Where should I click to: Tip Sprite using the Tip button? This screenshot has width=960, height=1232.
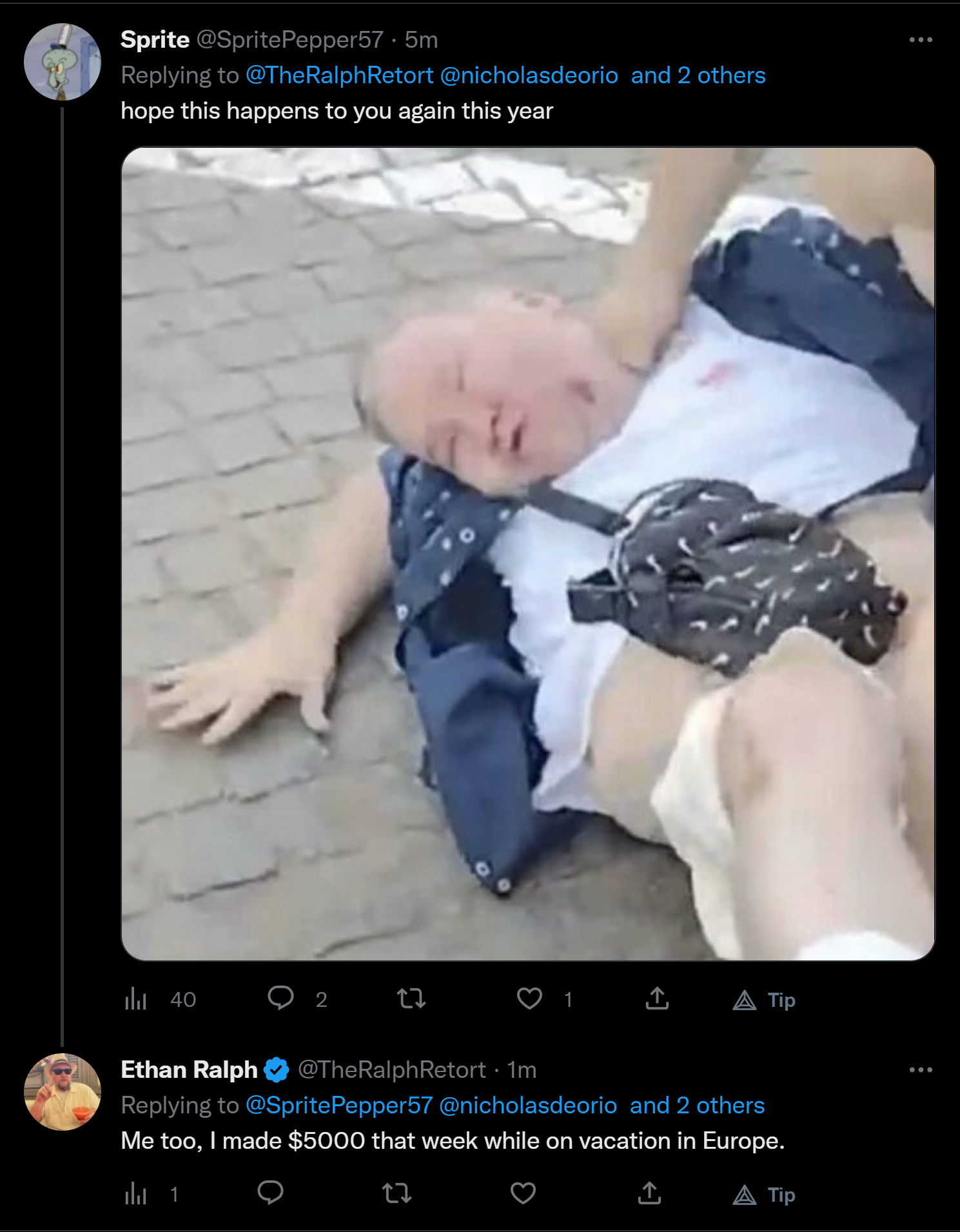click(x=764, y=1000)
